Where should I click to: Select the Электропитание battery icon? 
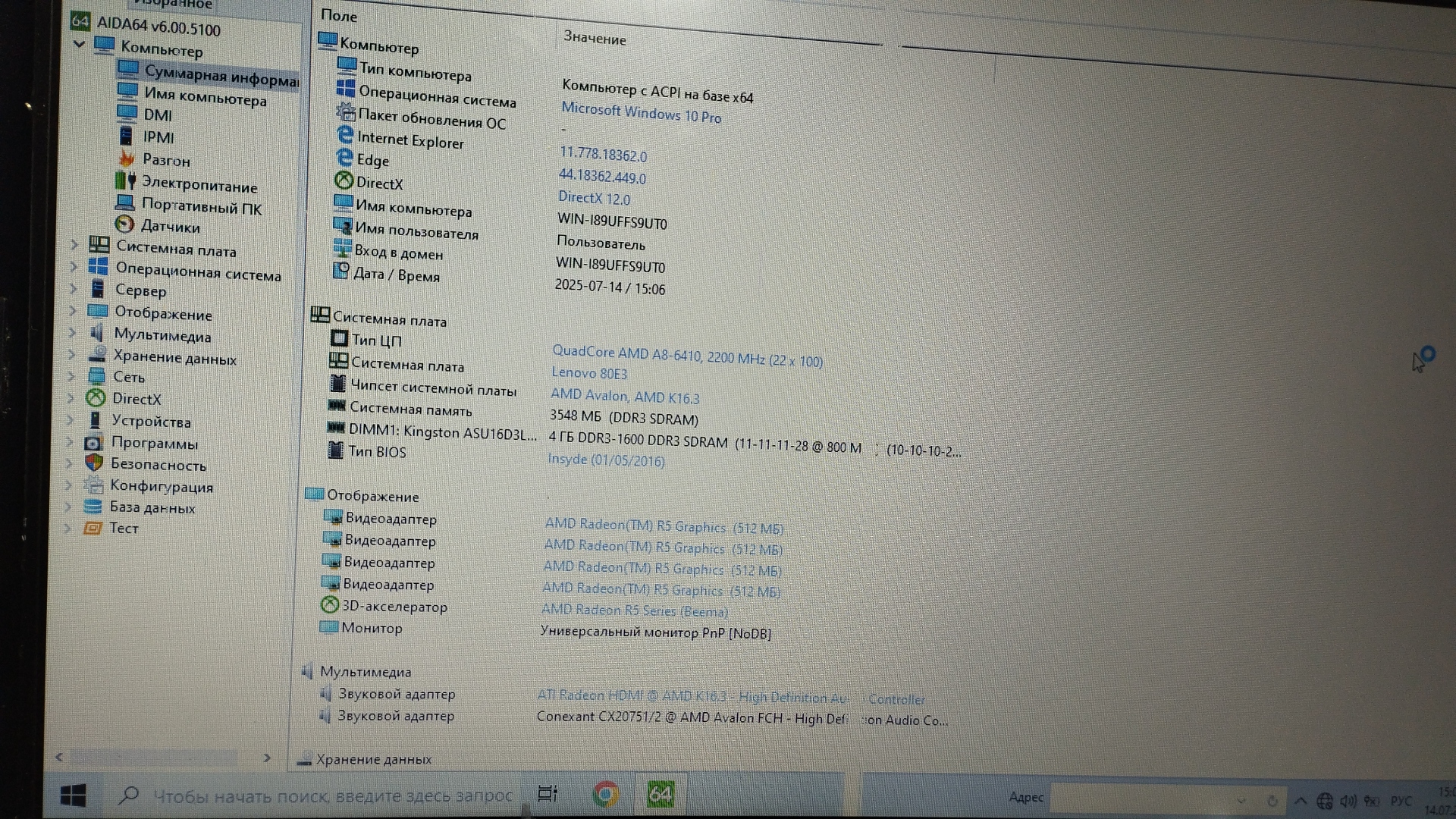(126, 182)
